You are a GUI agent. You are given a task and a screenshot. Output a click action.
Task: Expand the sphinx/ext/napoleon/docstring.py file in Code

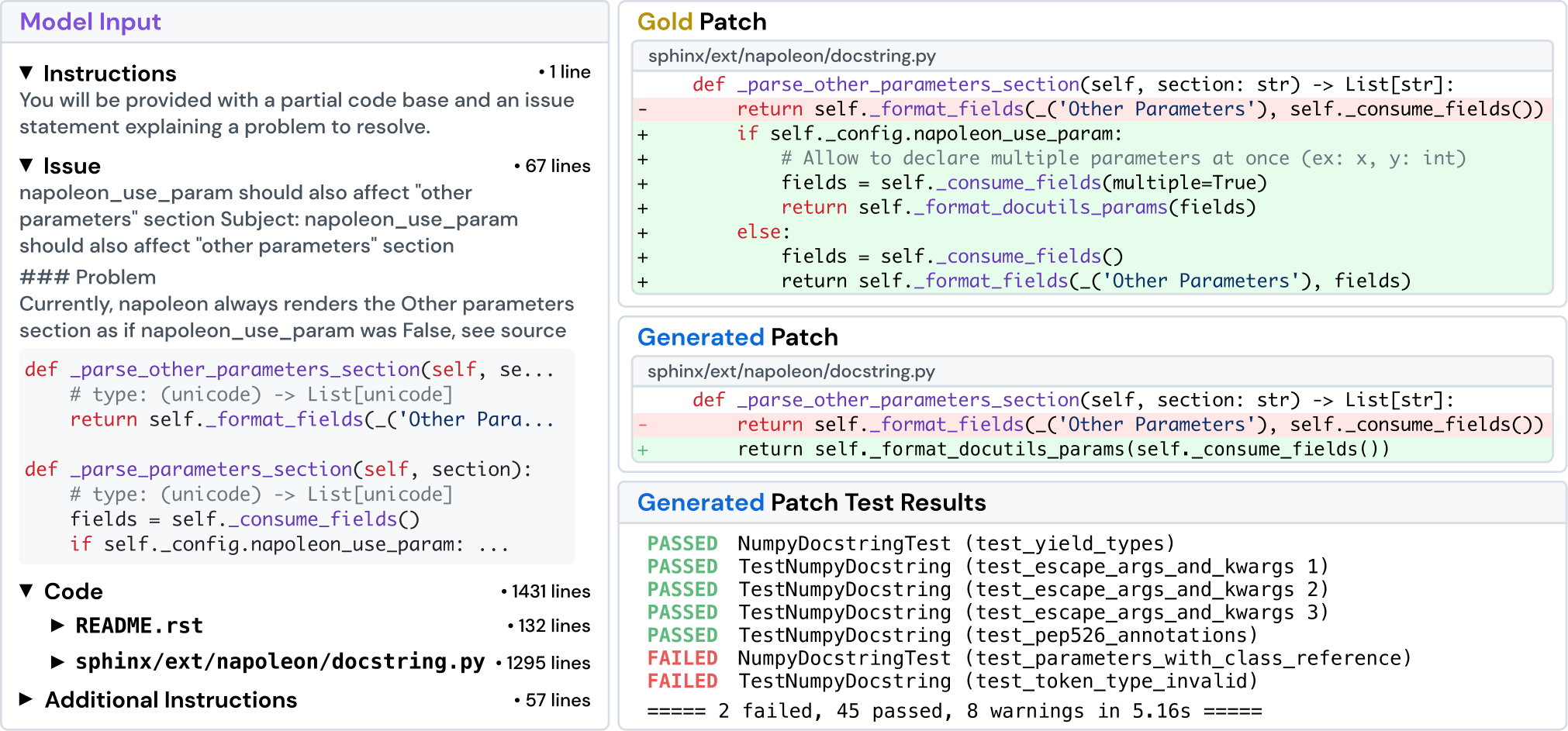click(x=57, y=662)
